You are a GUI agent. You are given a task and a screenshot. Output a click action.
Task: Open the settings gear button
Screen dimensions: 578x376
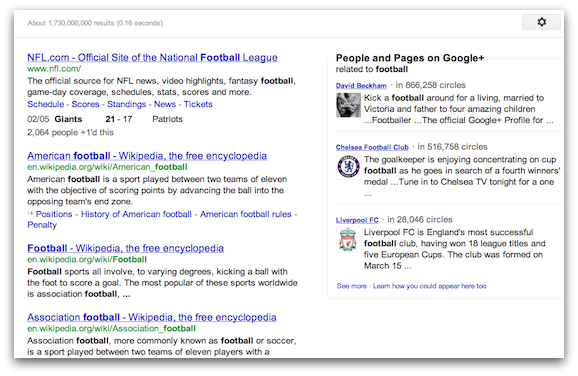point(541,22)
